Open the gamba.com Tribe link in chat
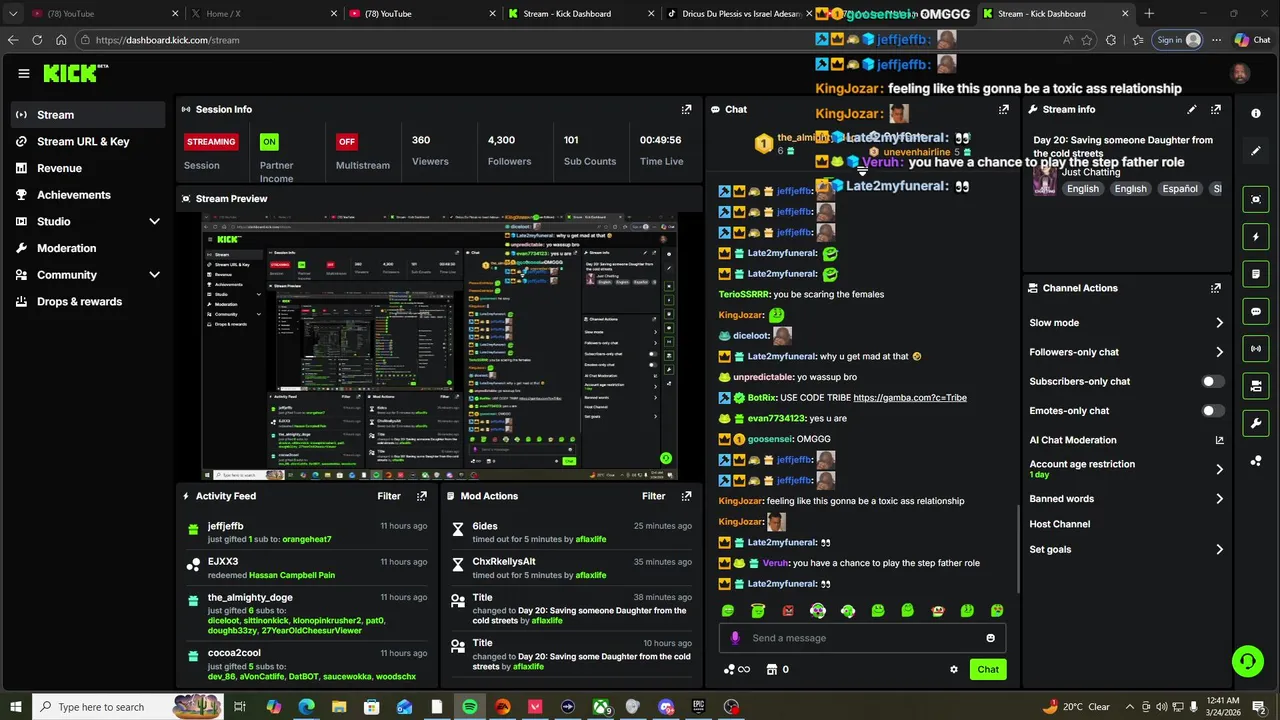1280x720 pixels. [910, 398]
